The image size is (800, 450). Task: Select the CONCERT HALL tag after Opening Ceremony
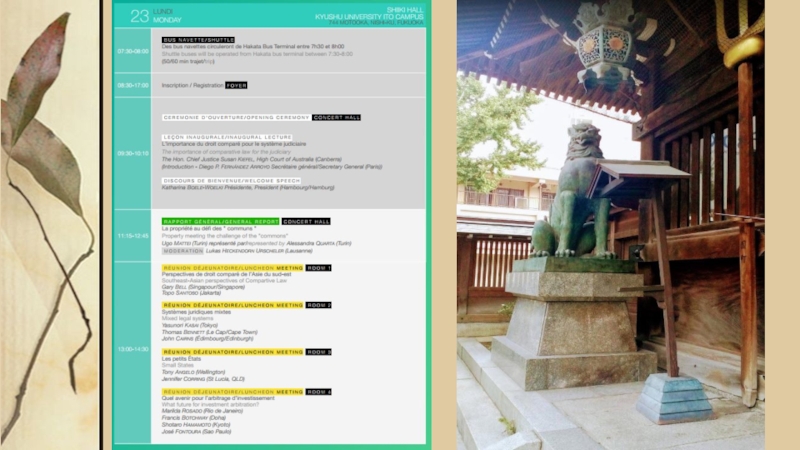point(336,117)
